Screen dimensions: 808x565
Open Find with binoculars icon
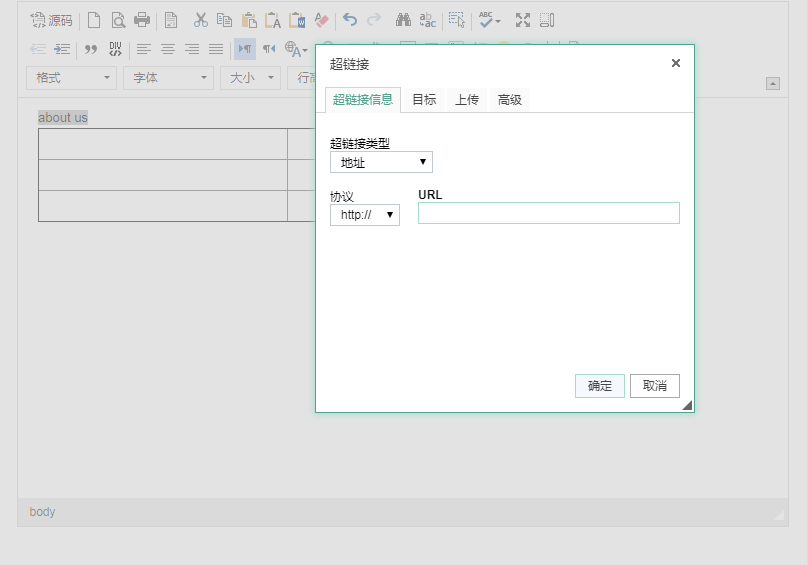point(403,20)
